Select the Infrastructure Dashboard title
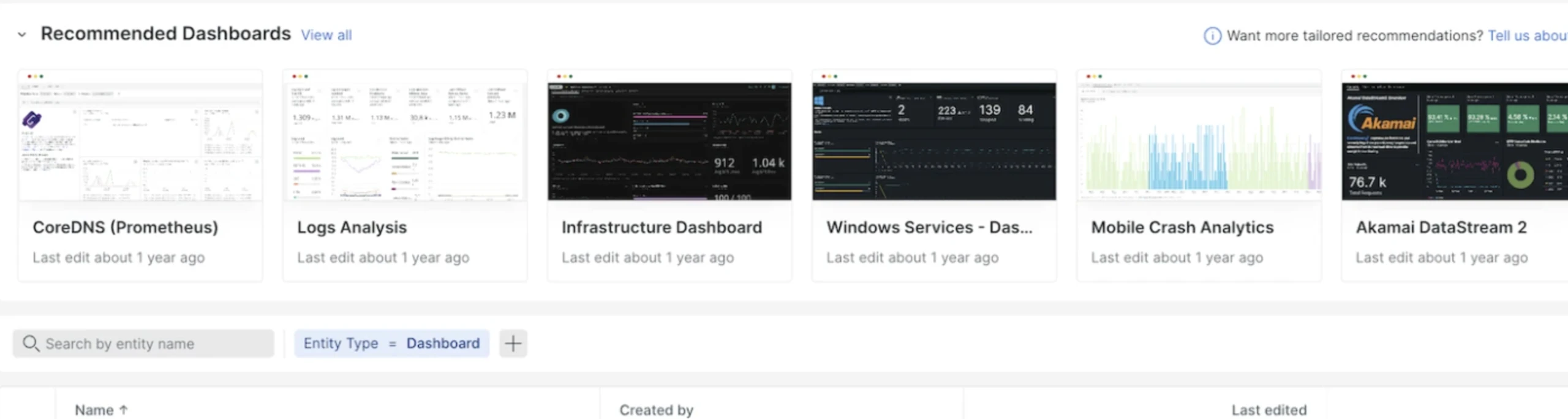Image resolution: width=1568 pixels, height=419 pixels. [661, 228]
